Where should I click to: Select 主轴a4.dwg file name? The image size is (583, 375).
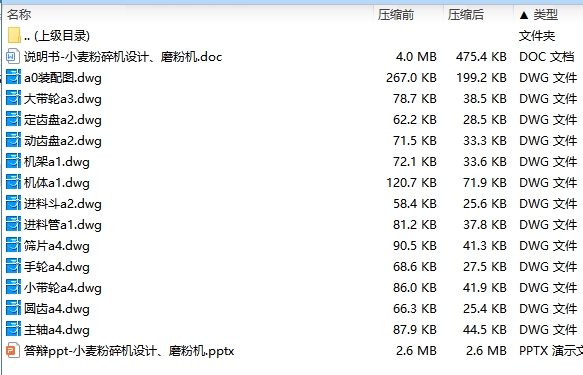point(57,330)
